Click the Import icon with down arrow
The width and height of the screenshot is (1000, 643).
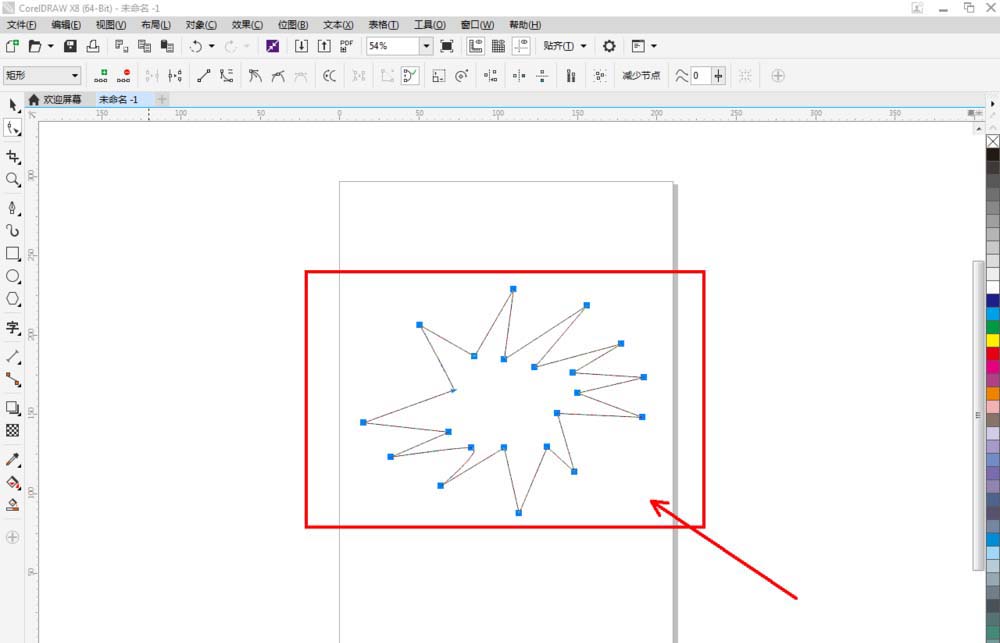coord(301,46)
